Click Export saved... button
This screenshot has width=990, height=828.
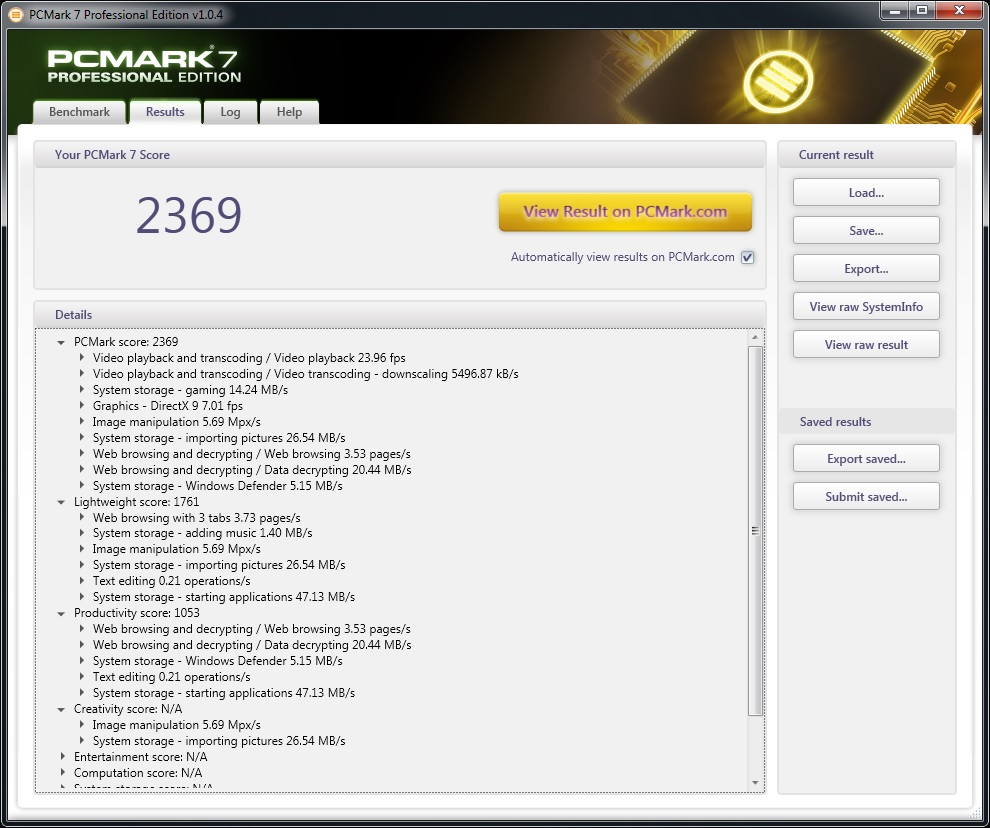[x=866, y=459]
